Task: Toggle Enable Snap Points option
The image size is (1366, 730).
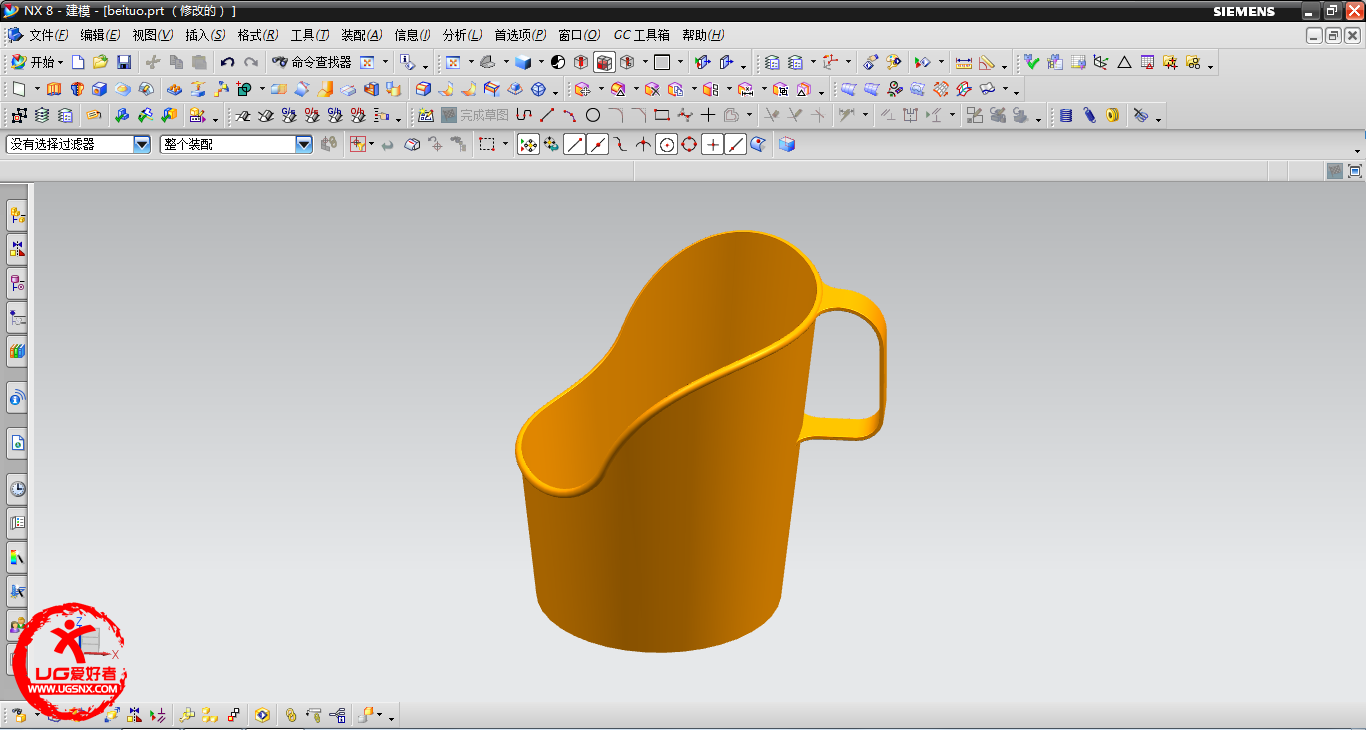Action: point(528,144)
